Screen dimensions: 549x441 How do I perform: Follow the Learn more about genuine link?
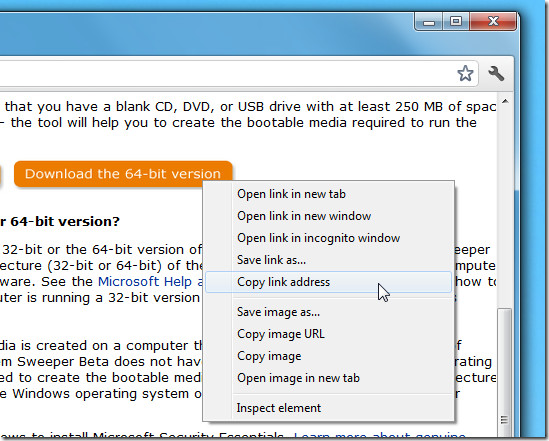point(380,436)
